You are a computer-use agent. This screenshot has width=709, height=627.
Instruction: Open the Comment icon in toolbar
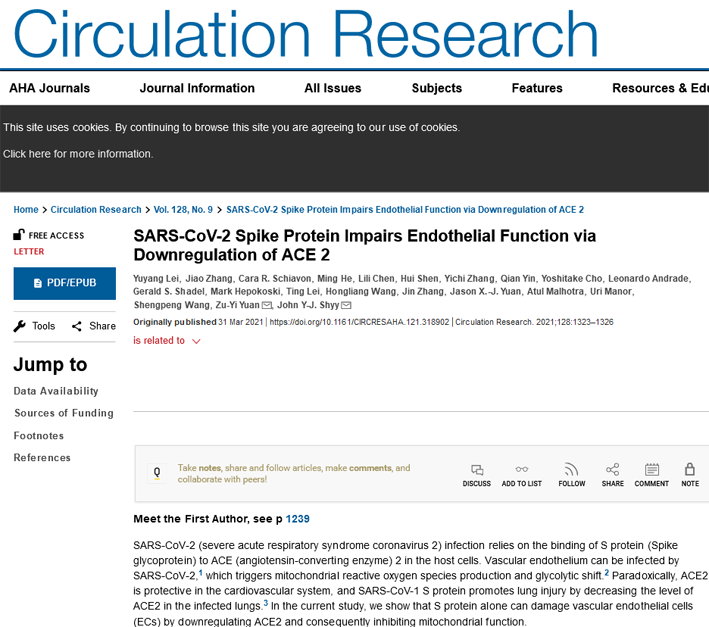tap(651, 470)
